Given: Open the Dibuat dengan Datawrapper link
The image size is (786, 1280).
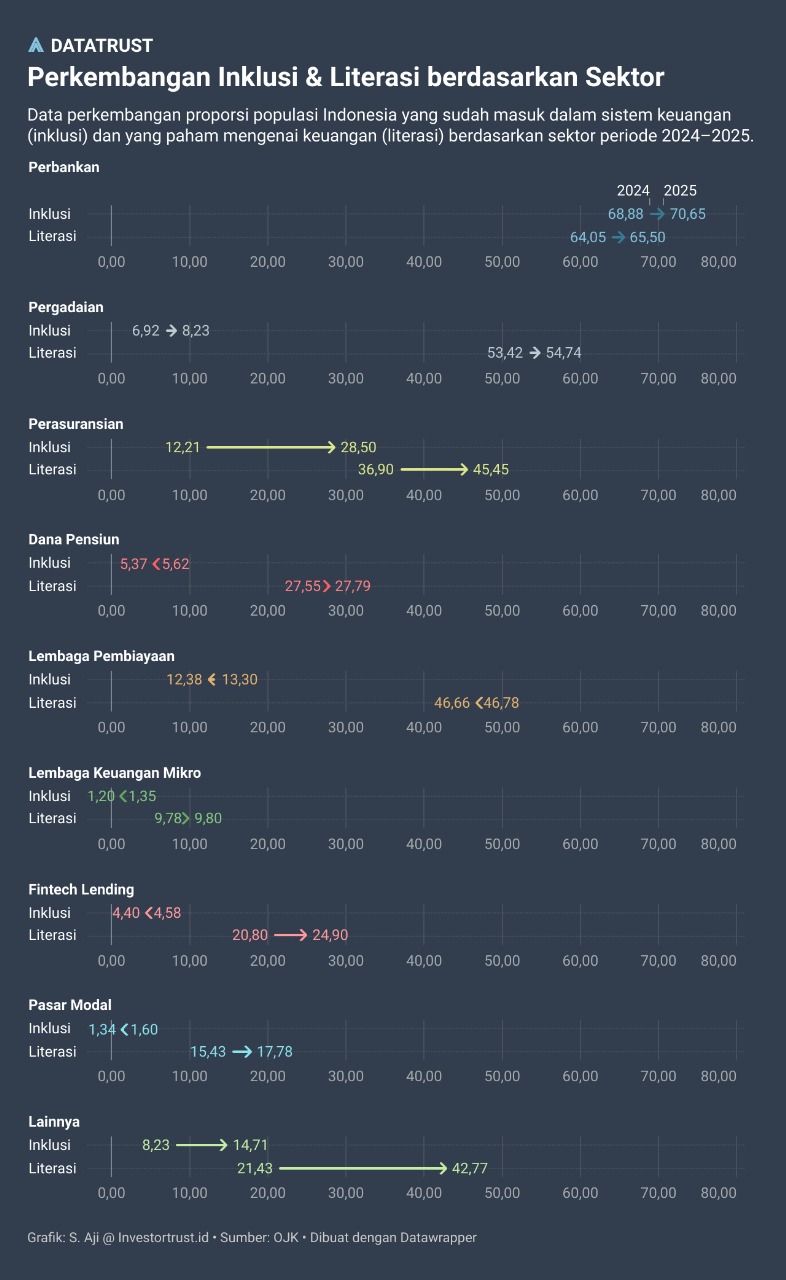Looking at the screenshot, I should pyautogui.click(x=393, y=1238).
